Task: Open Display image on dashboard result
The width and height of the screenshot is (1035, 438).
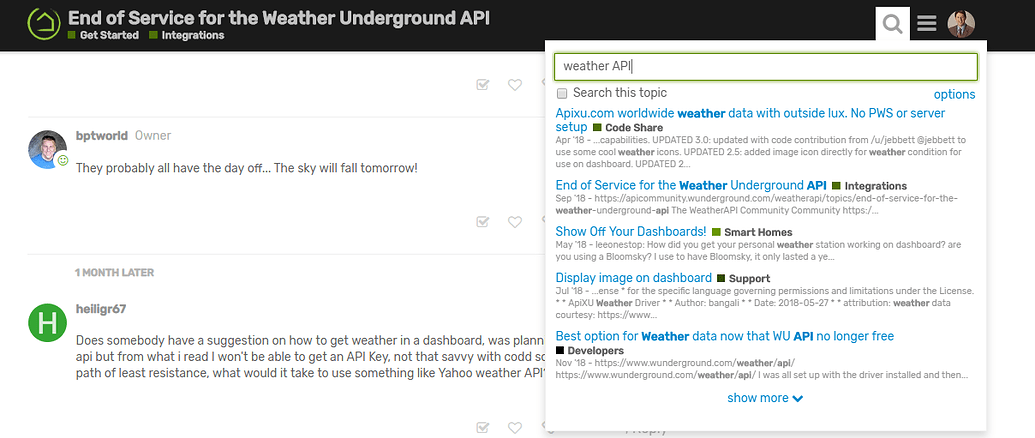Action: [x=634, y=278]
